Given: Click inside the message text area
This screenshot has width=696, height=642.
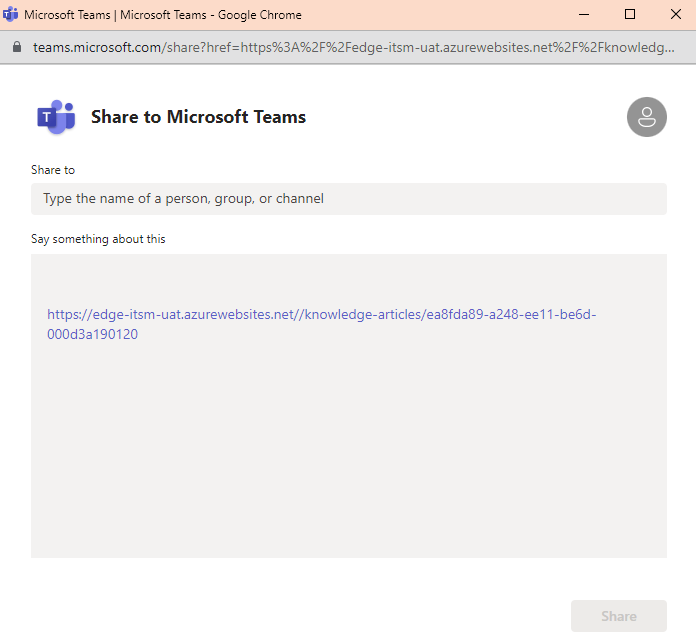Looking at the screenshot, I should click(x=348, y=406).
